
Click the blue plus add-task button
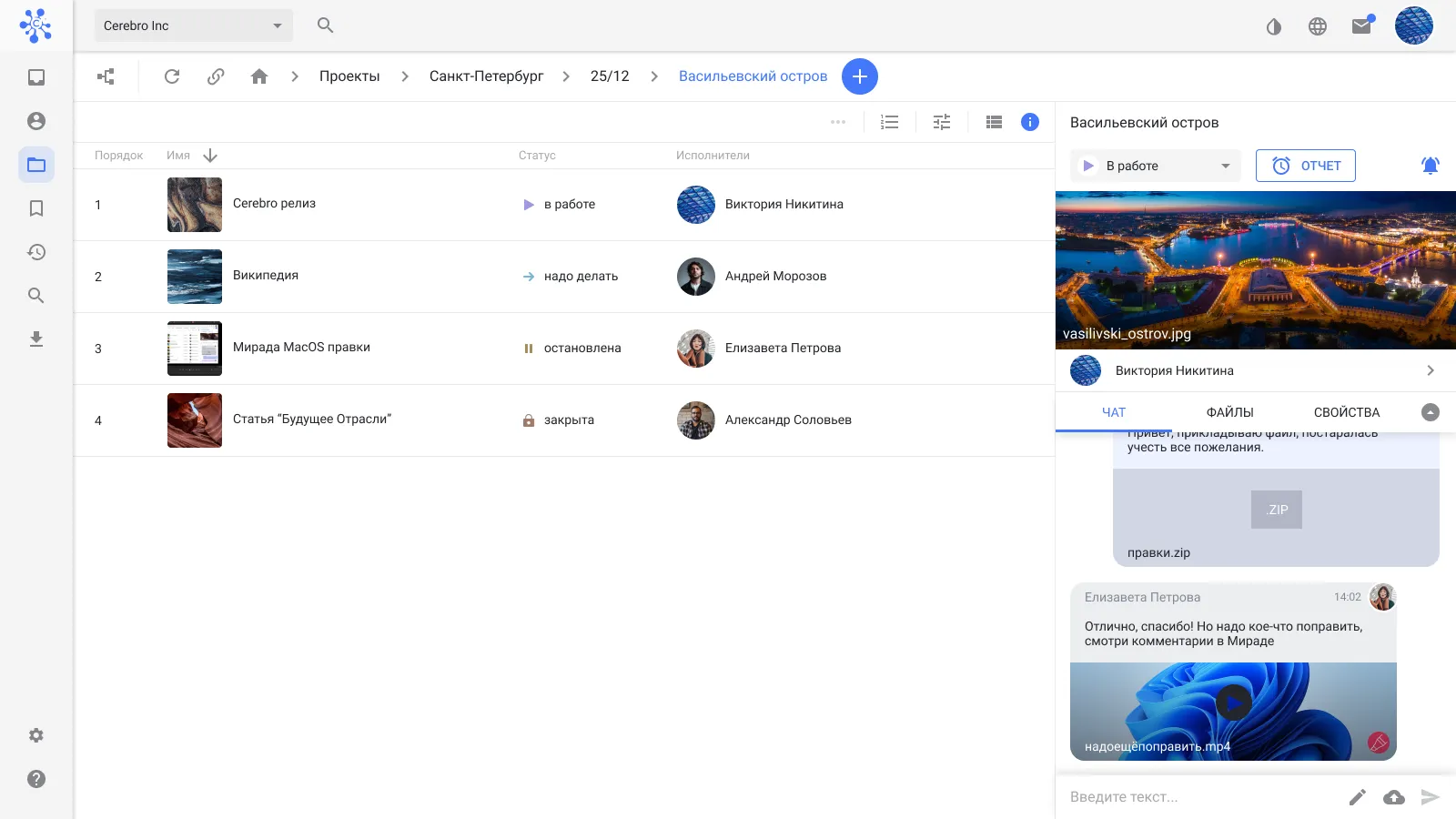(x=859, y=76)
